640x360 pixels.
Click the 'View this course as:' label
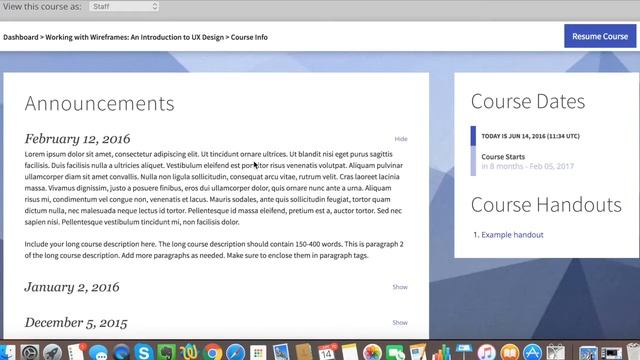click(42, 7)
